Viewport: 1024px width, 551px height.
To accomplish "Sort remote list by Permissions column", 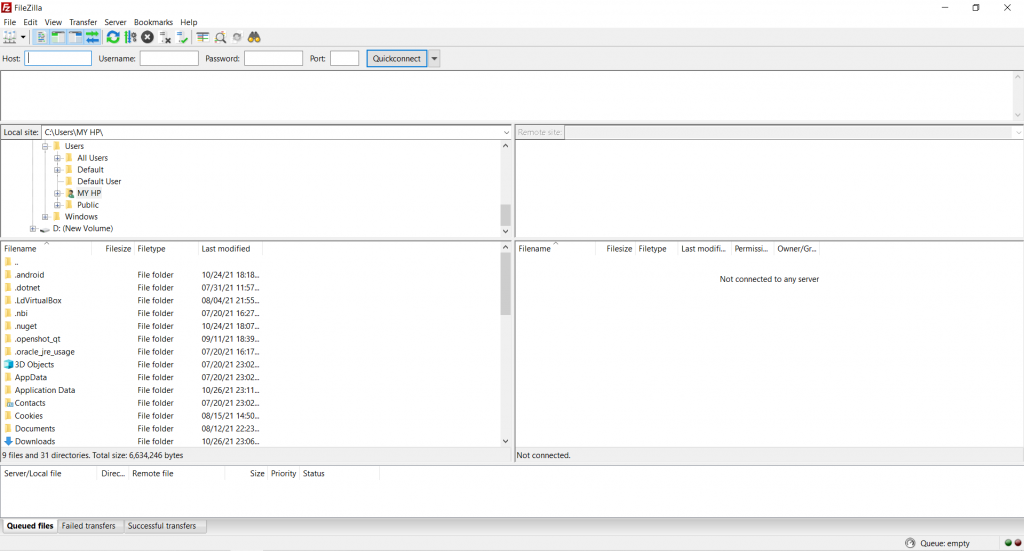I will pyautogui.click(x=752, y=249).
